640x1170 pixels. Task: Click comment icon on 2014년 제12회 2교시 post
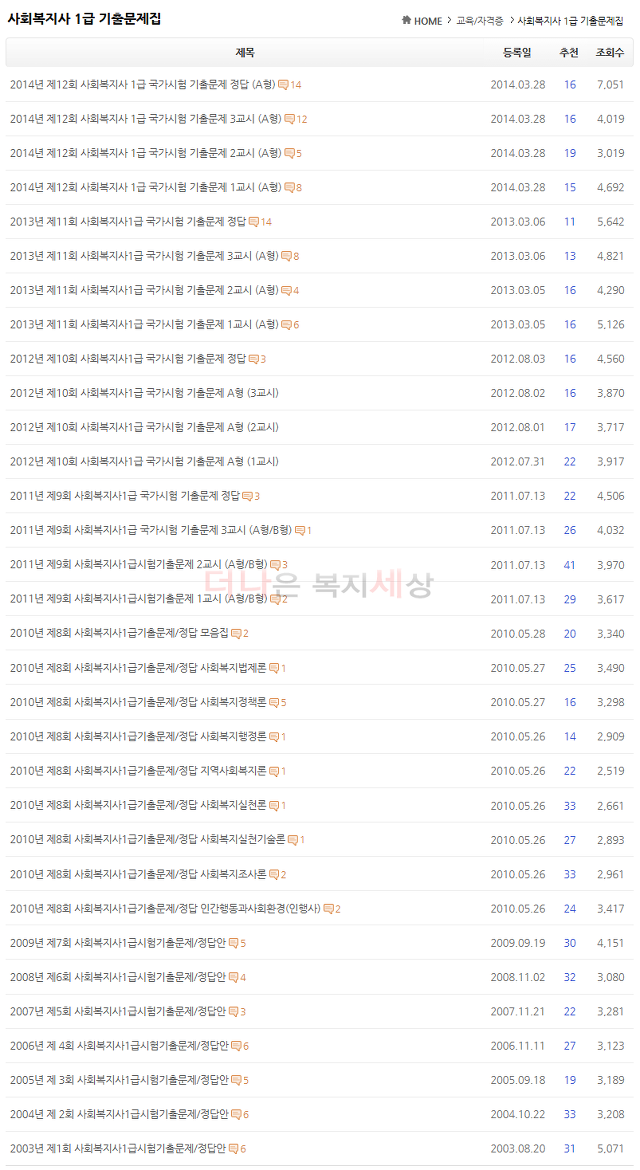pos(289,154)
